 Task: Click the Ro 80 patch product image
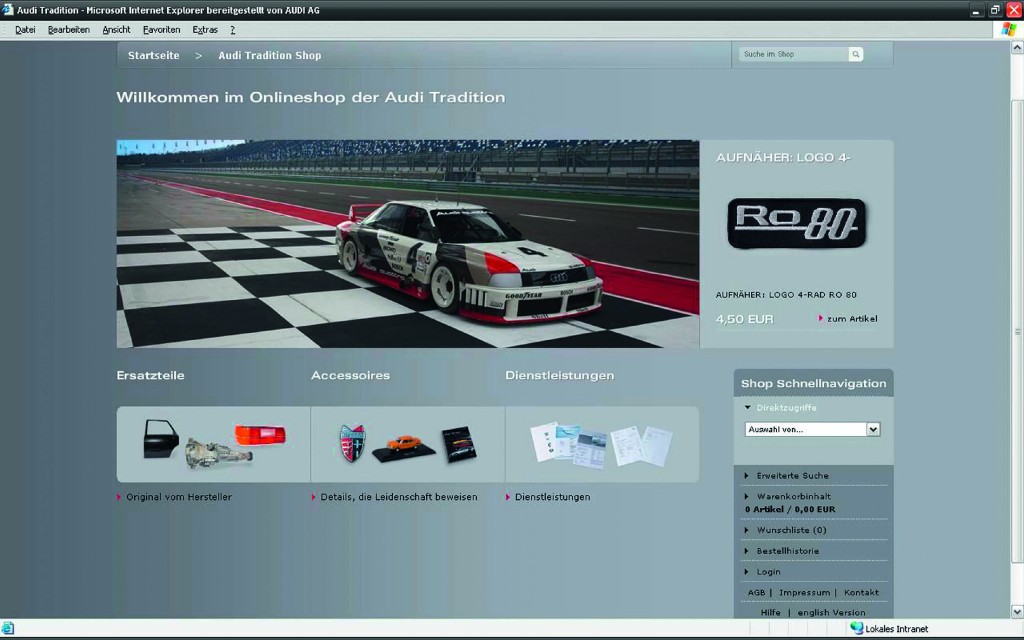tap(796, 223)
